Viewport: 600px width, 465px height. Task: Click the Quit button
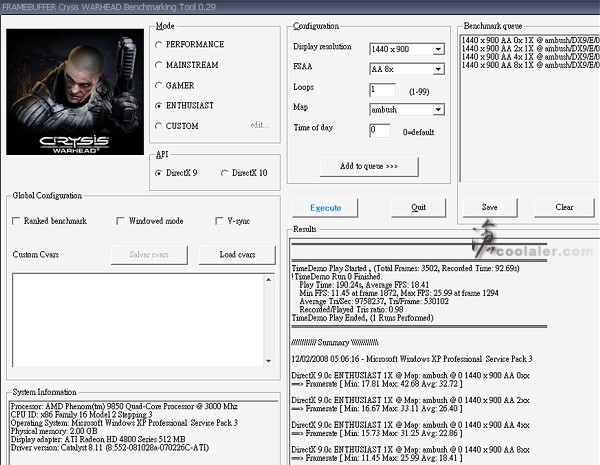(x=418, y=207)
